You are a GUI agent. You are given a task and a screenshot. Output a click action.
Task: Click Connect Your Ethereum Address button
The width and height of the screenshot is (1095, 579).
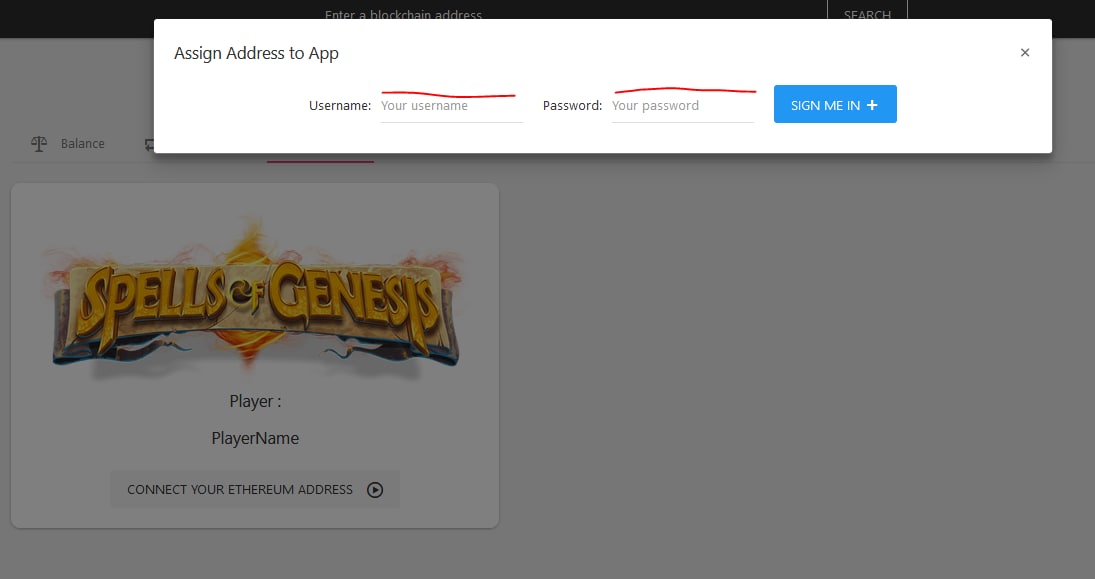click(255, 490)
